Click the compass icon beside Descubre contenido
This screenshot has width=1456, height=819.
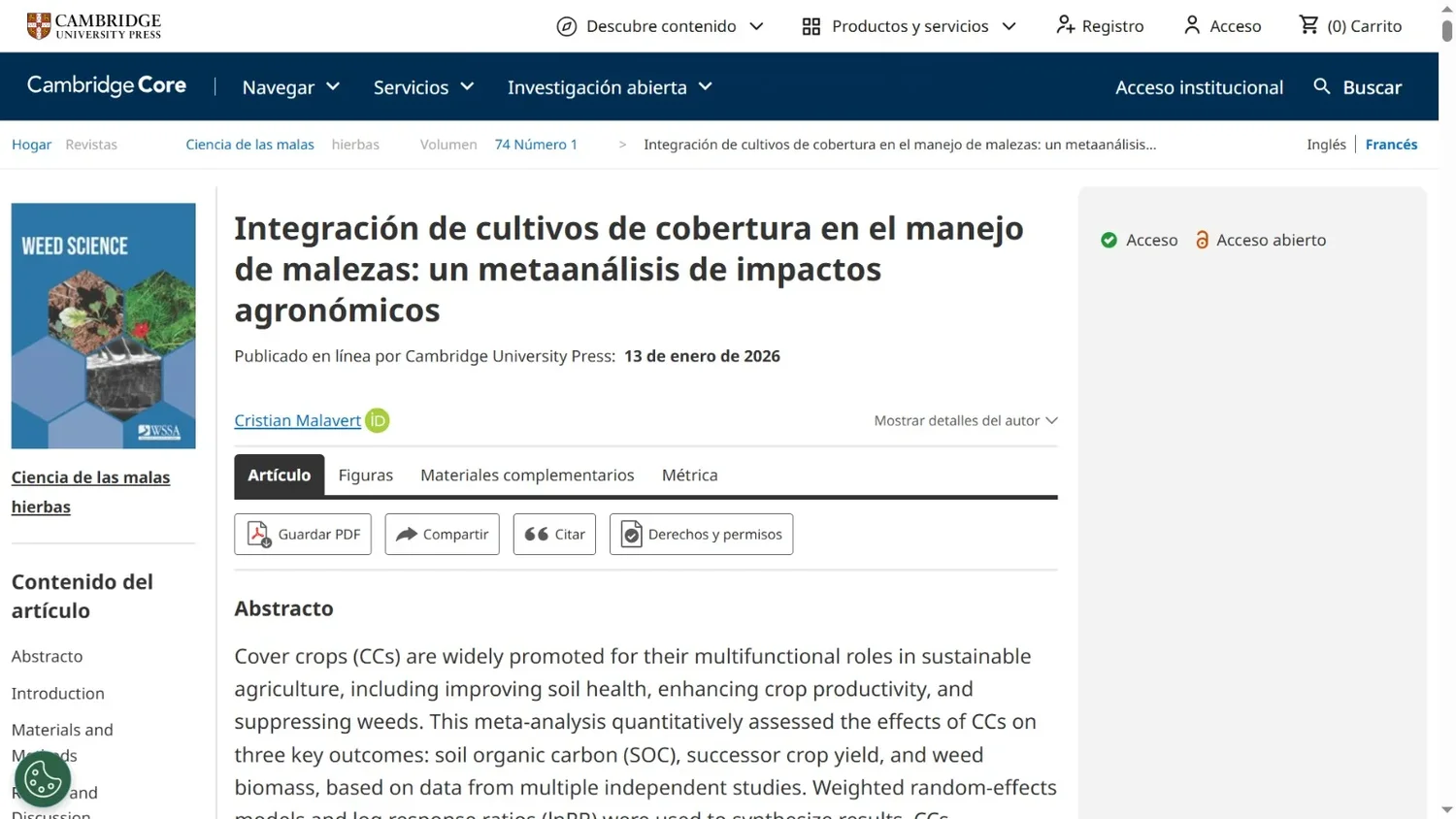[567, 26]
